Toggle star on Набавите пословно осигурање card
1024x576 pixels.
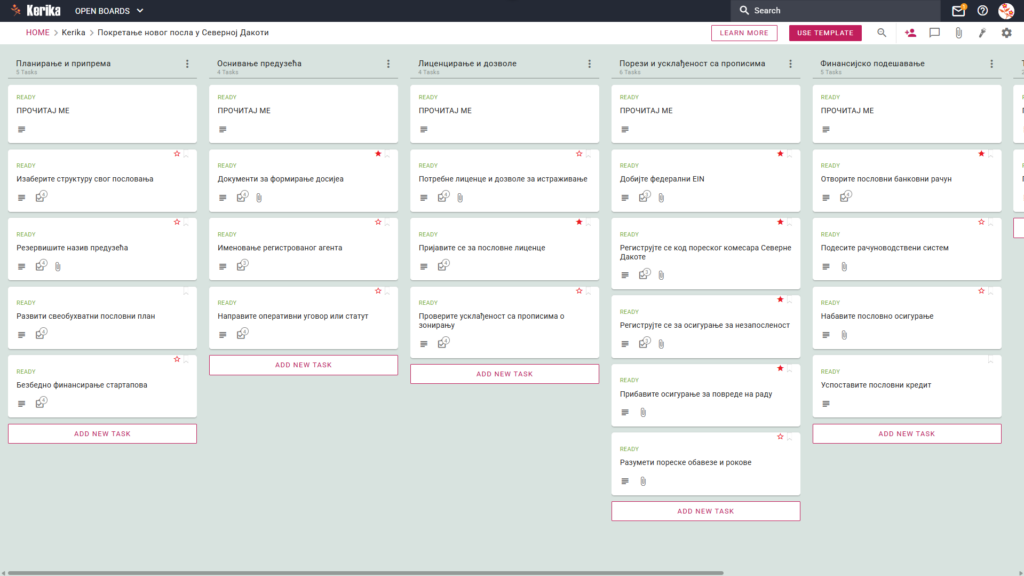click(981, 291)
